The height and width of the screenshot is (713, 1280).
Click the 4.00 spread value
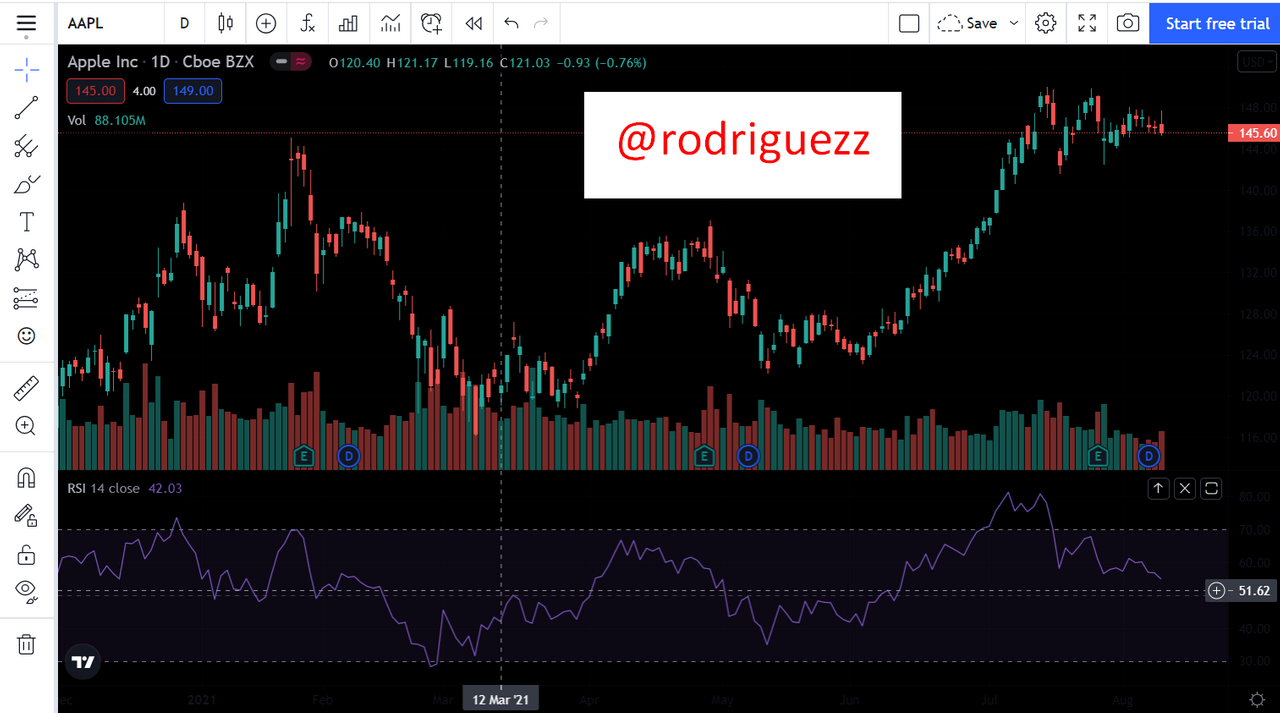[144, 91]
